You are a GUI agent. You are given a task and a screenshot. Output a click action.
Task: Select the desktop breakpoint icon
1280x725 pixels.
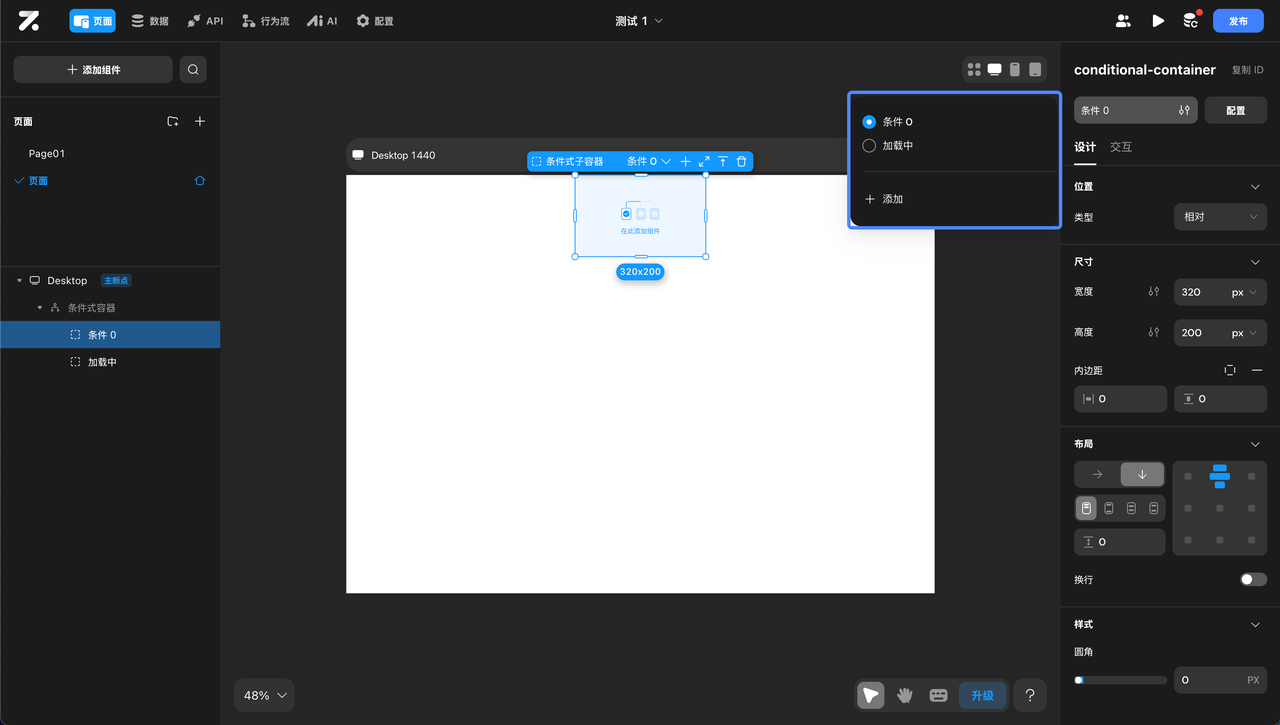tap(995, 69)
